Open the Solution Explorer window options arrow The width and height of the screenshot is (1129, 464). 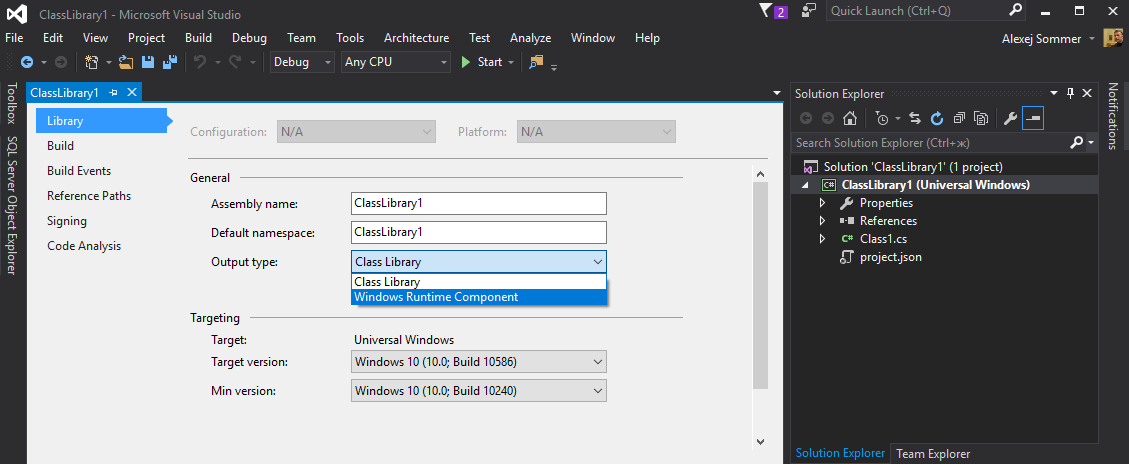(1053, 93)
